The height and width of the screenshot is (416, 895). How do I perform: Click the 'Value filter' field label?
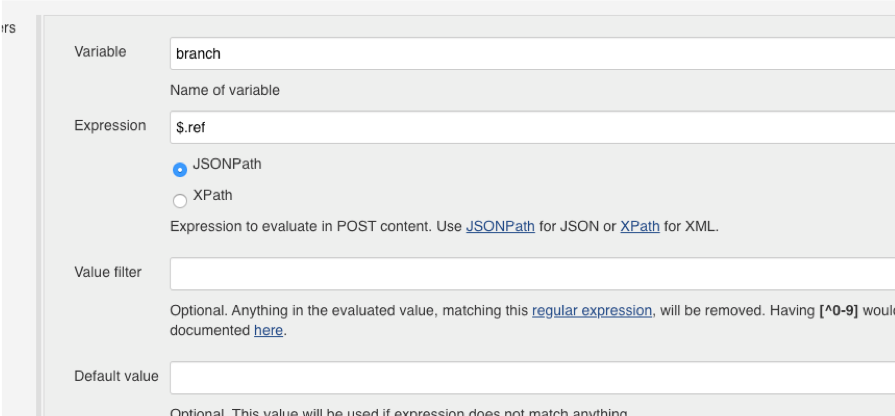108,272
